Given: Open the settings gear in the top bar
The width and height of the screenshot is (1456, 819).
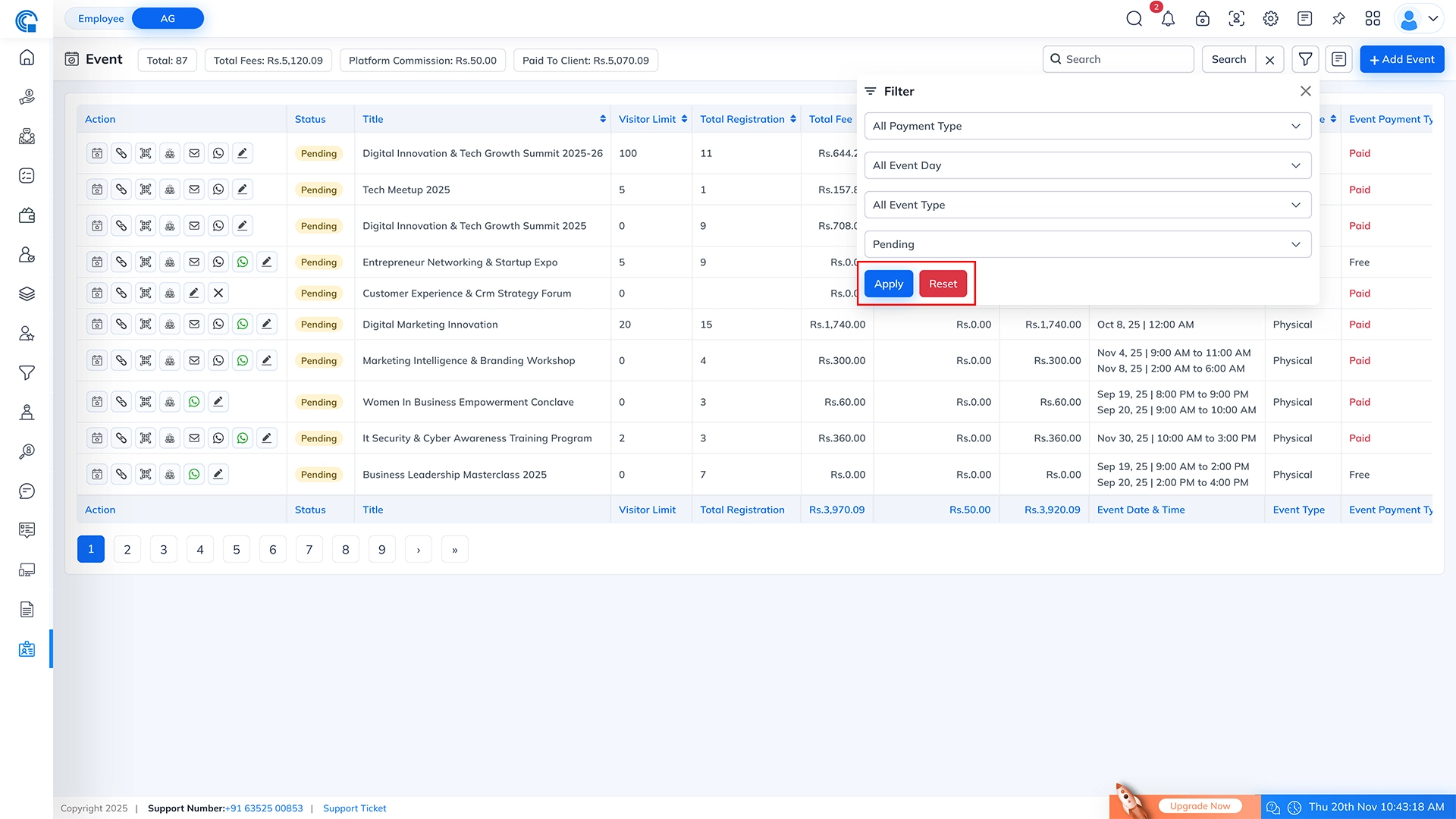Looking at the screenshot, I should pos(1270,18).
